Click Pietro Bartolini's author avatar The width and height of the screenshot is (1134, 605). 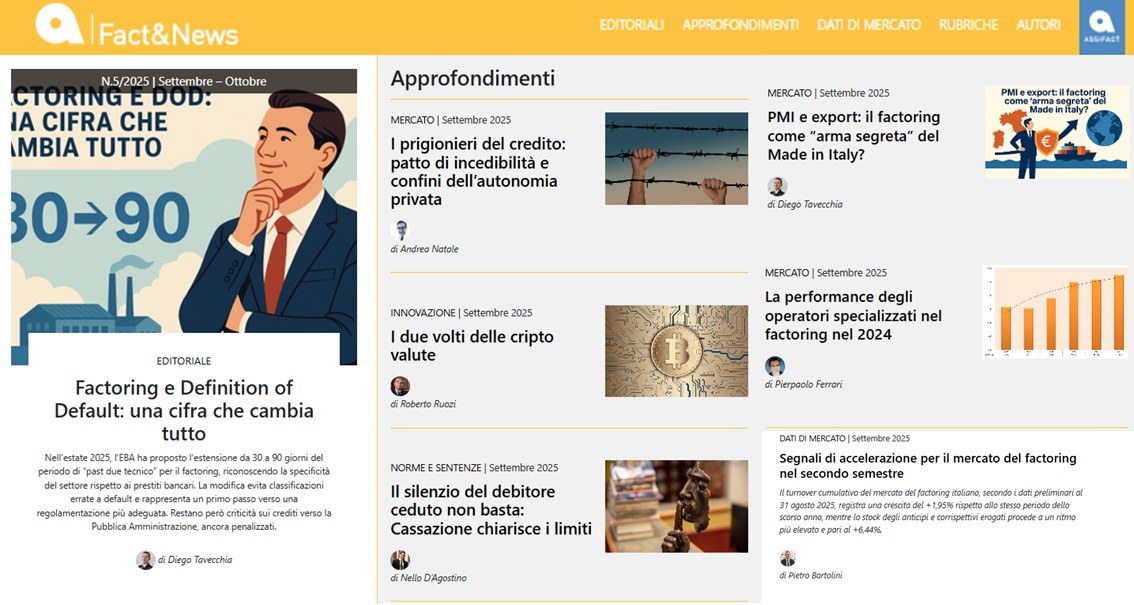[x=788, y=558]
